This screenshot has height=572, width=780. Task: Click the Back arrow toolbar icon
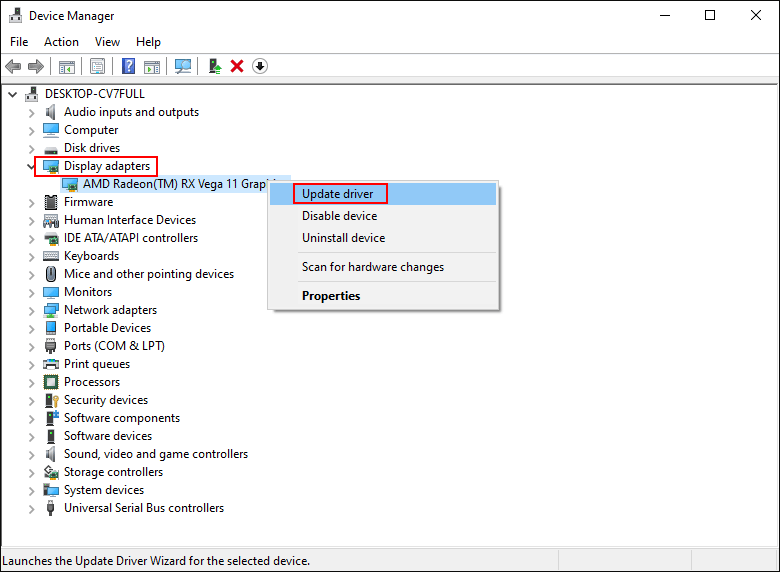click(x=13, y=66)
